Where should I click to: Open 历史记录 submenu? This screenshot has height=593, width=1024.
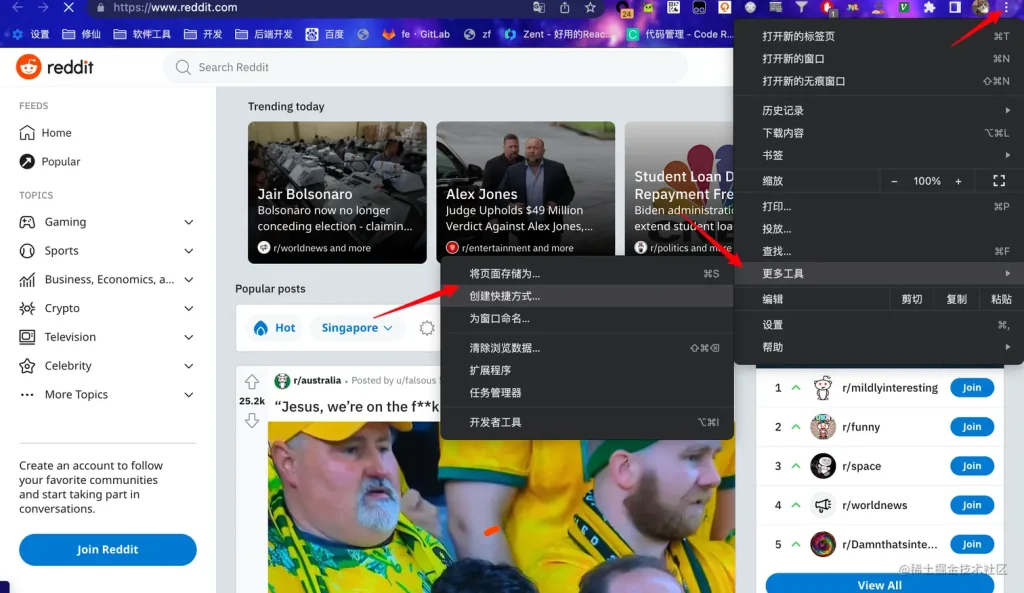(x=879, y=110)
